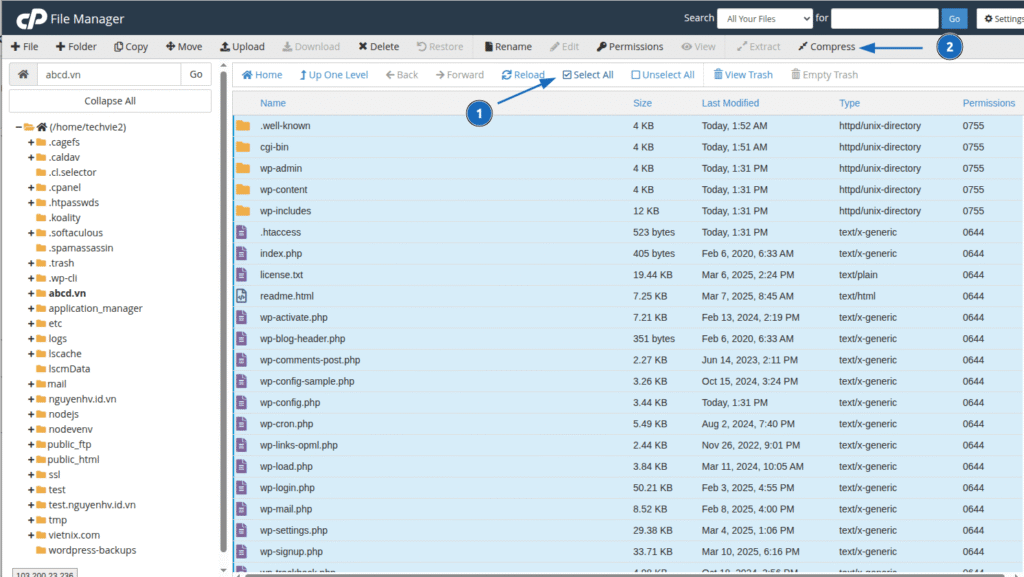The width and height of the screenshot is (1024, 577).
Task: Expand the .cpanel tree folder
Action: [x=31, y=187]
